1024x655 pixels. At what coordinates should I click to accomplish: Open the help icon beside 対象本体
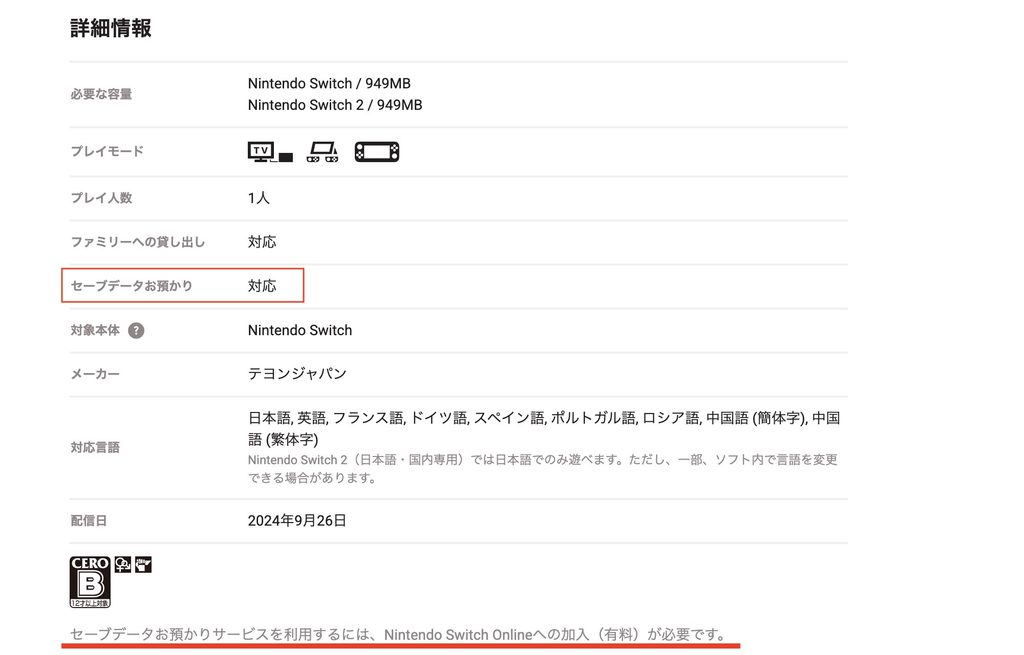(x=136, y=330)
